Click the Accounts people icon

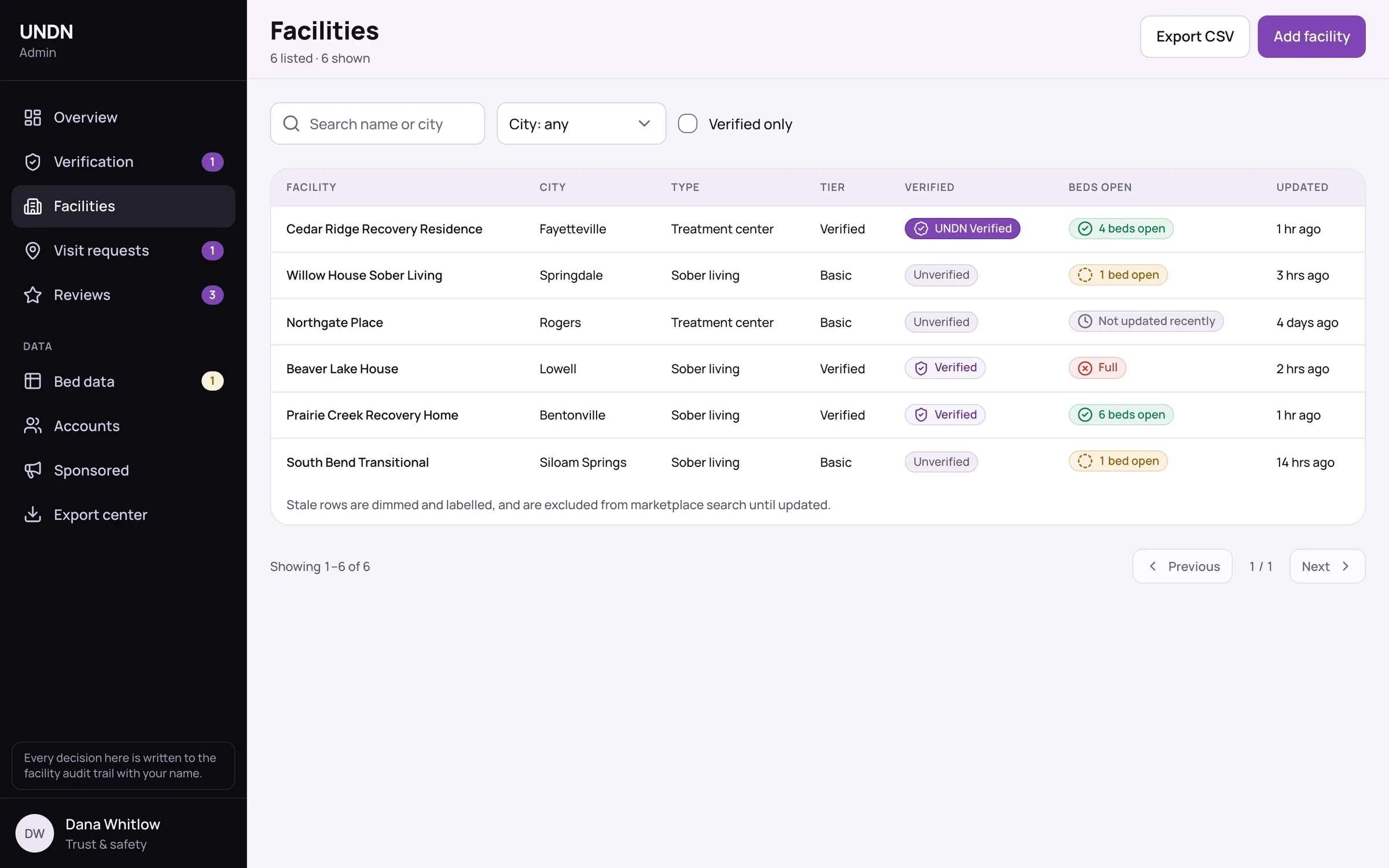pos(32,426)
